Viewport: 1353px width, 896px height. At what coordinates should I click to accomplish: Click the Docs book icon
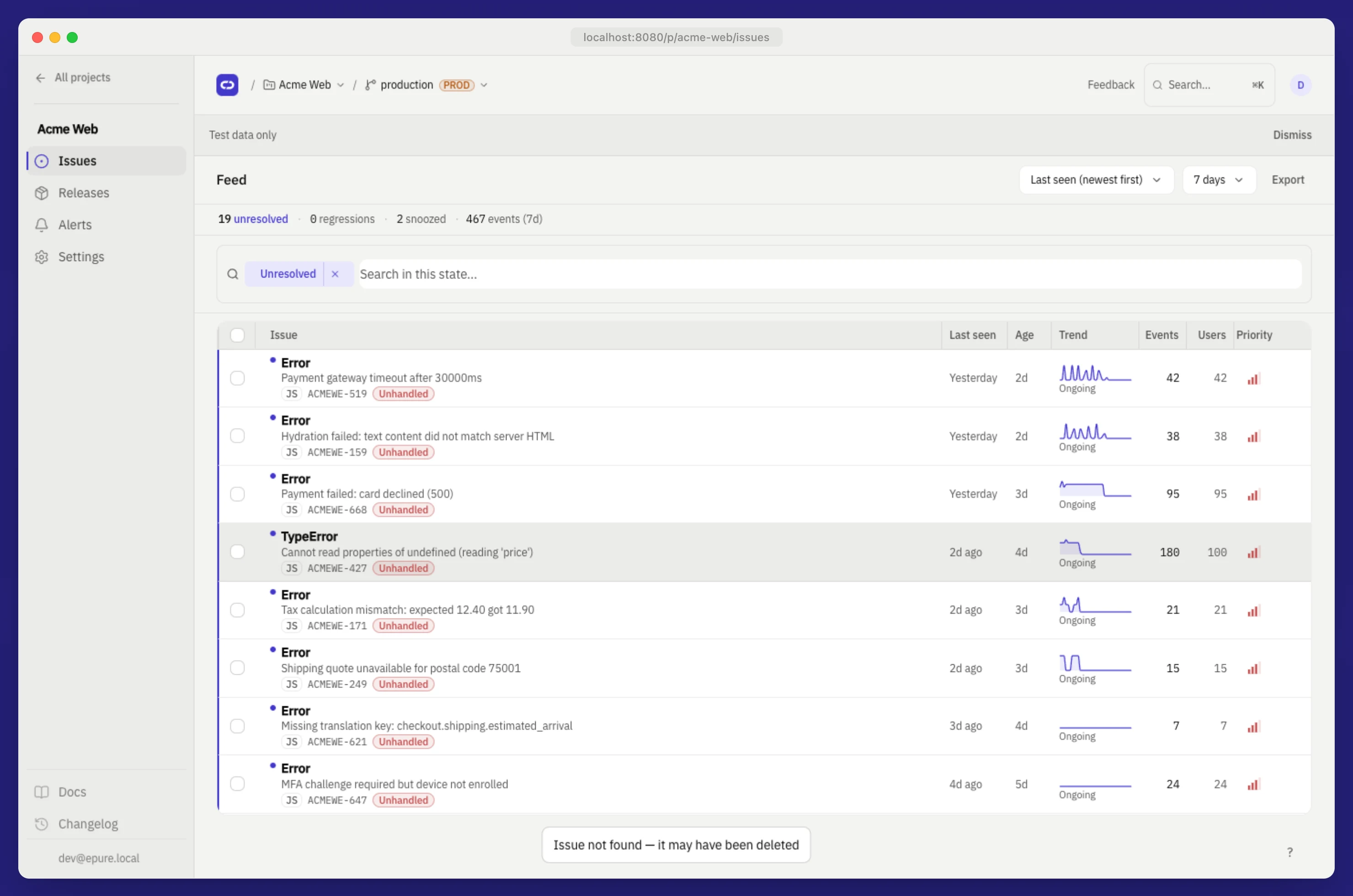[x=42, y=792]
